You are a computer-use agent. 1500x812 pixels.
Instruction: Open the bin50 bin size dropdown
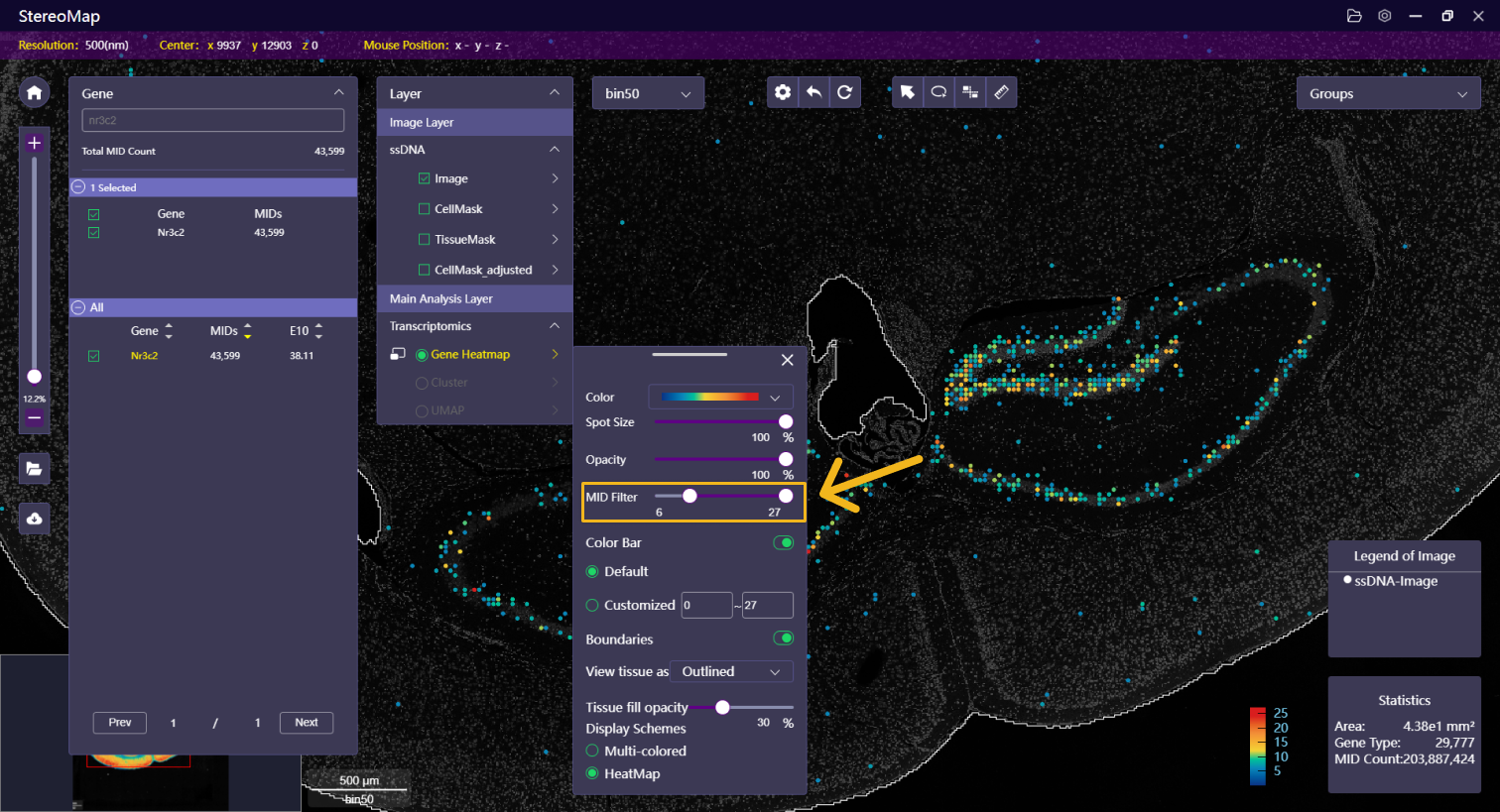pos(648,93)
